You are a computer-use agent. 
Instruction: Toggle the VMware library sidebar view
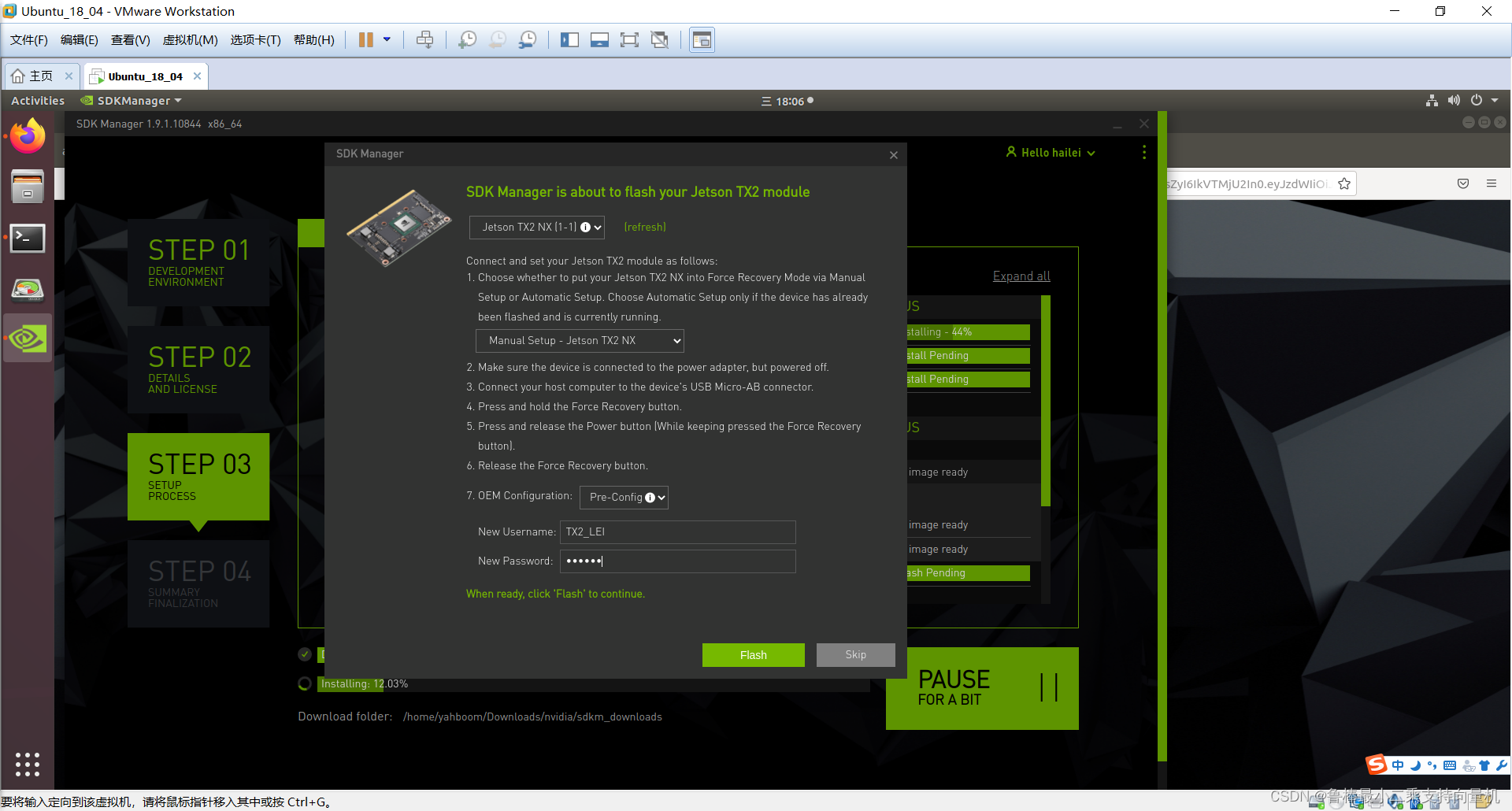[x=569, y=40]
